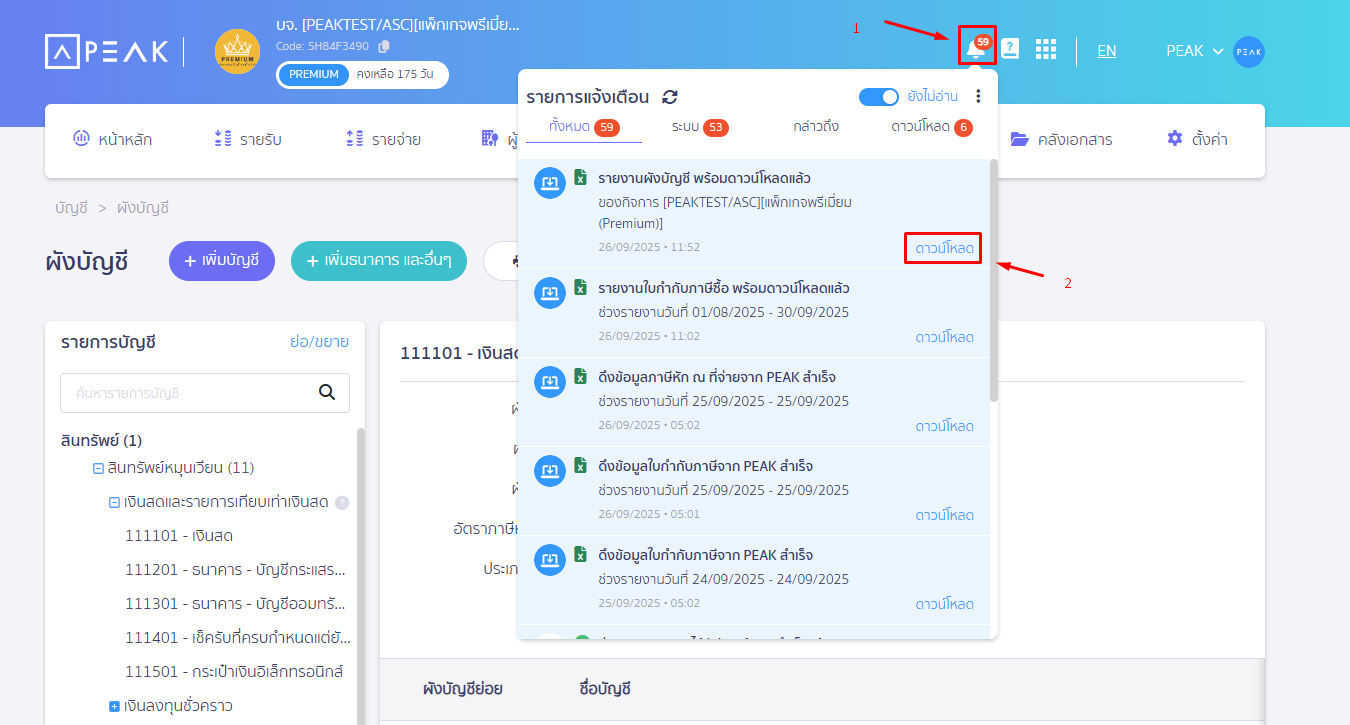1350x725 pixels.
Task: Open the apps grid icon
Action: [1045, 49]
